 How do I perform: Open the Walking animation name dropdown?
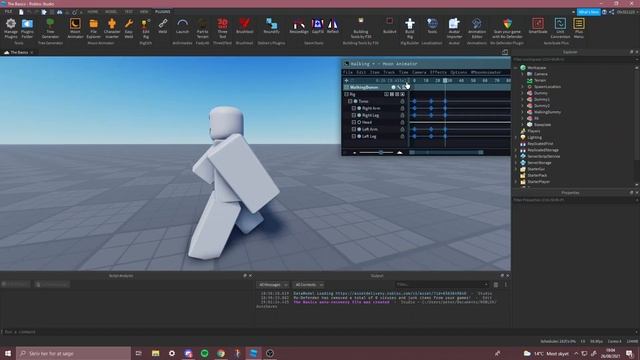click(x=373, y=64)
